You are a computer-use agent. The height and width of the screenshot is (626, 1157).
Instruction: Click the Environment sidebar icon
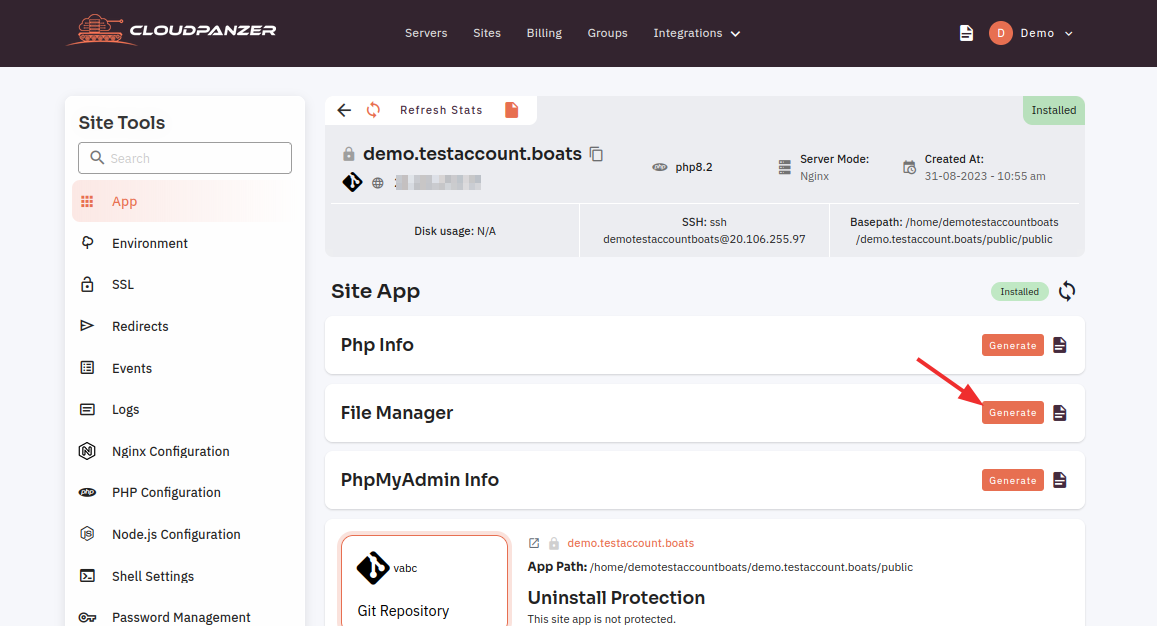[87, 243]
